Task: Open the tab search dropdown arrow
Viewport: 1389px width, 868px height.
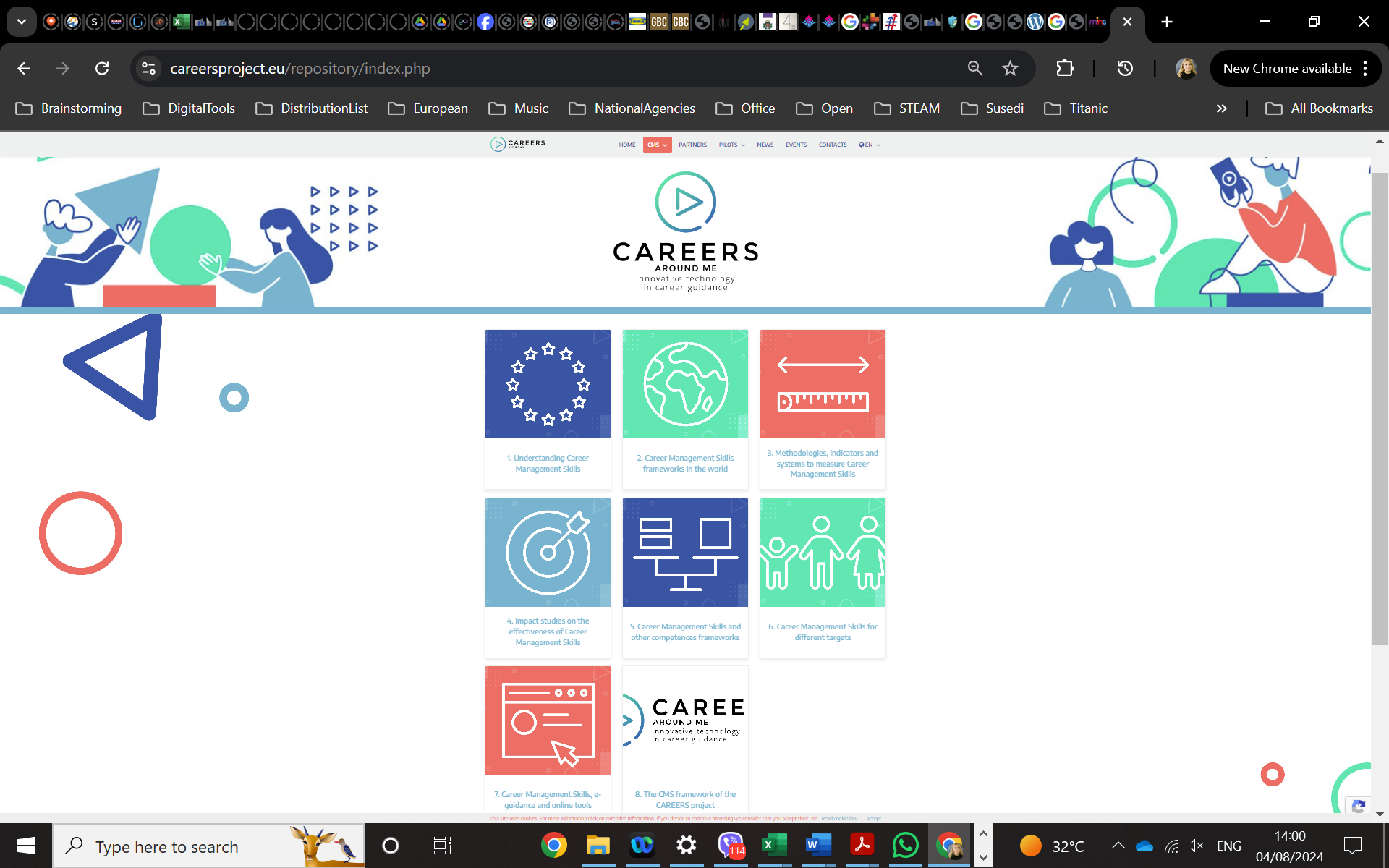Action: click(22, 22)
